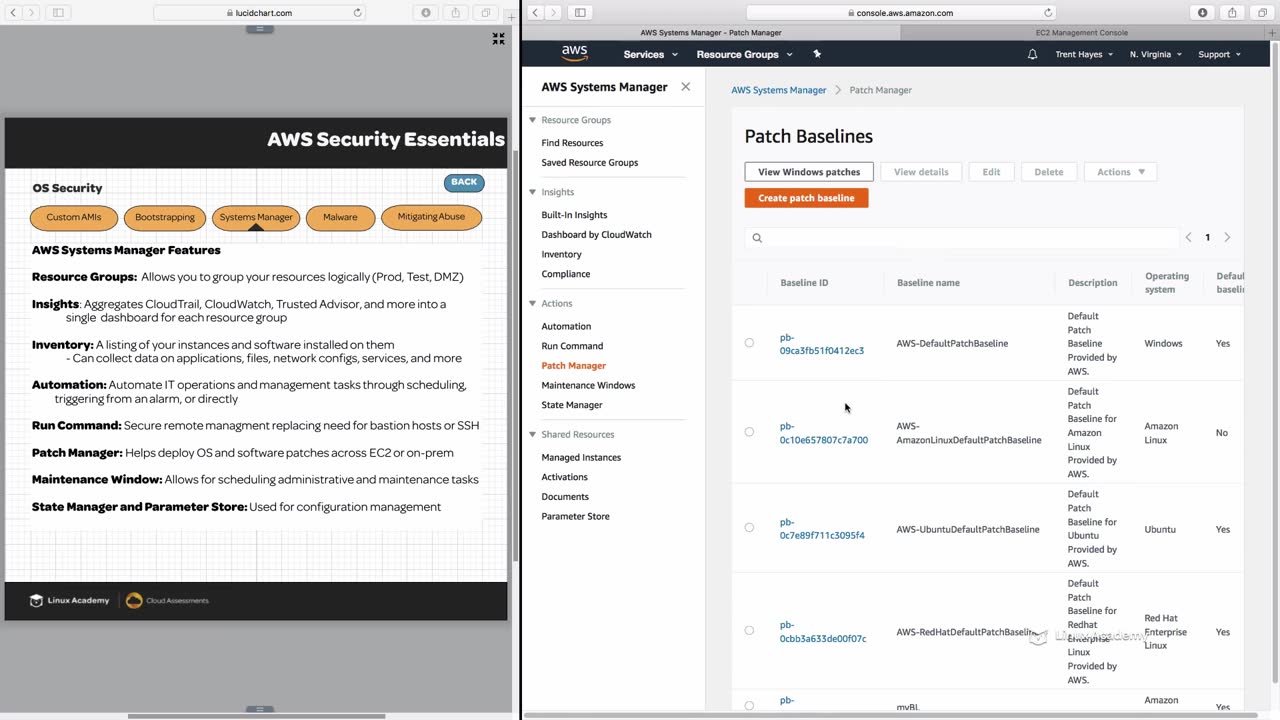
Task: Click share icon in the AWS console window
Action: pyautogui.click(x=1232, y=13)
